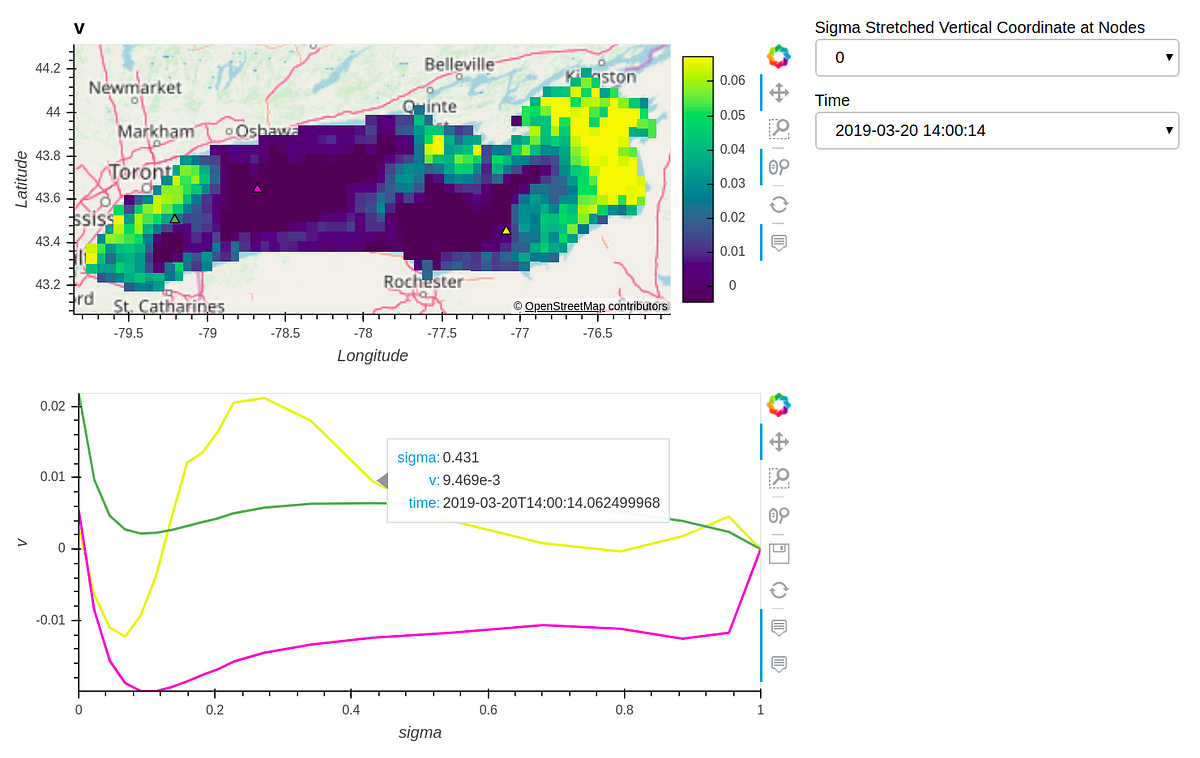Screen dimensions: 1200x758
Task: Reset the map plot view
Action: 779,204
